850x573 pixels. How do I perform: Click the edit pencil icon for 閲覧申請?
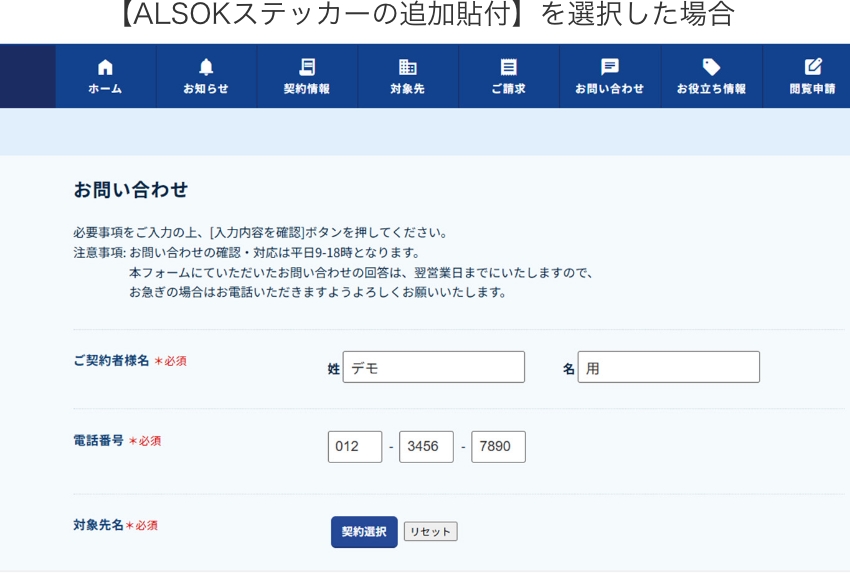pos(813,67)
